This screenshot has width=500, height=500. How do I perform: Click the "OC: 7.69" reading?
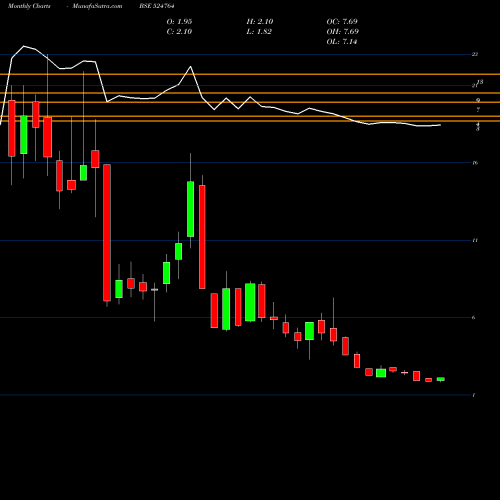[x=342, y=22]
